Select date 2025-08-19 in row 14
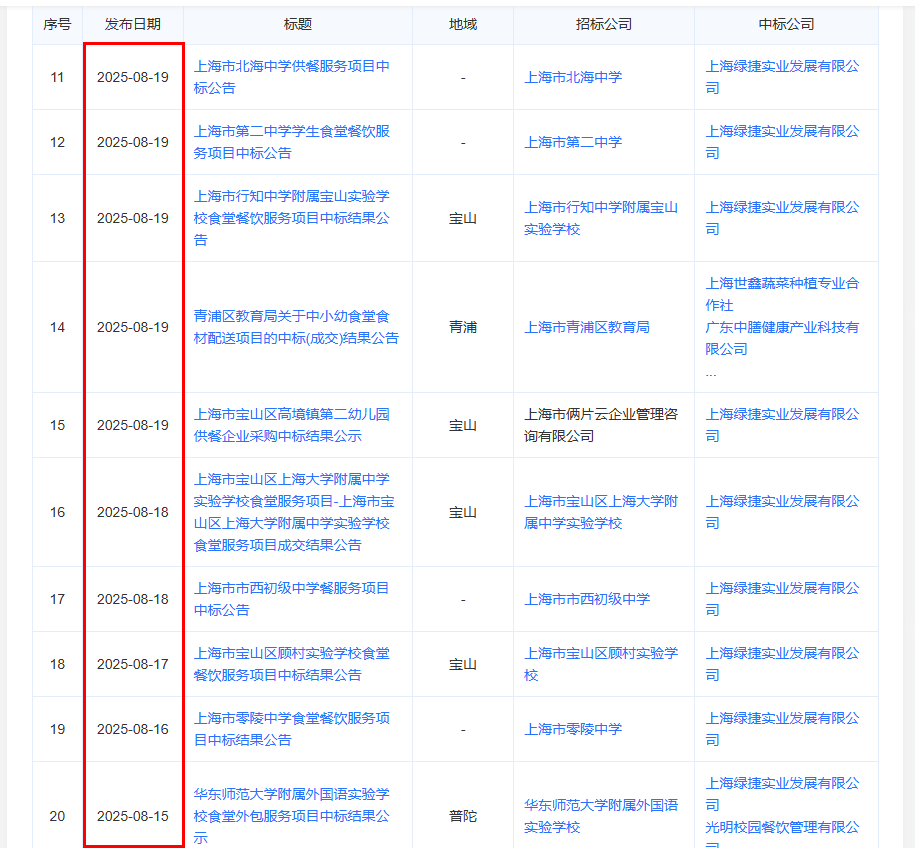Viewport: 915px width, 848px height. click(132, 327)
